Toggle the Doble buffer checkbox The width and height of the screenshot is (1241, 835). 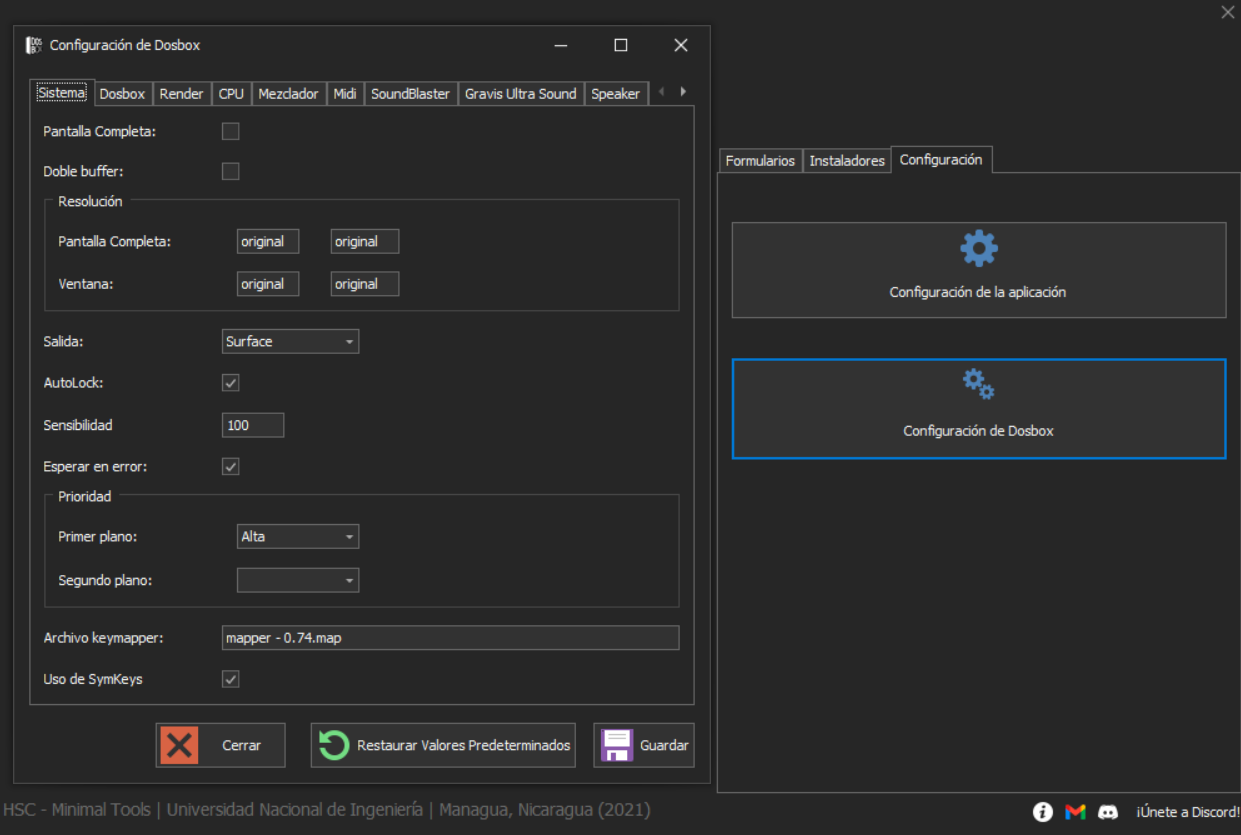pos(230,171)
